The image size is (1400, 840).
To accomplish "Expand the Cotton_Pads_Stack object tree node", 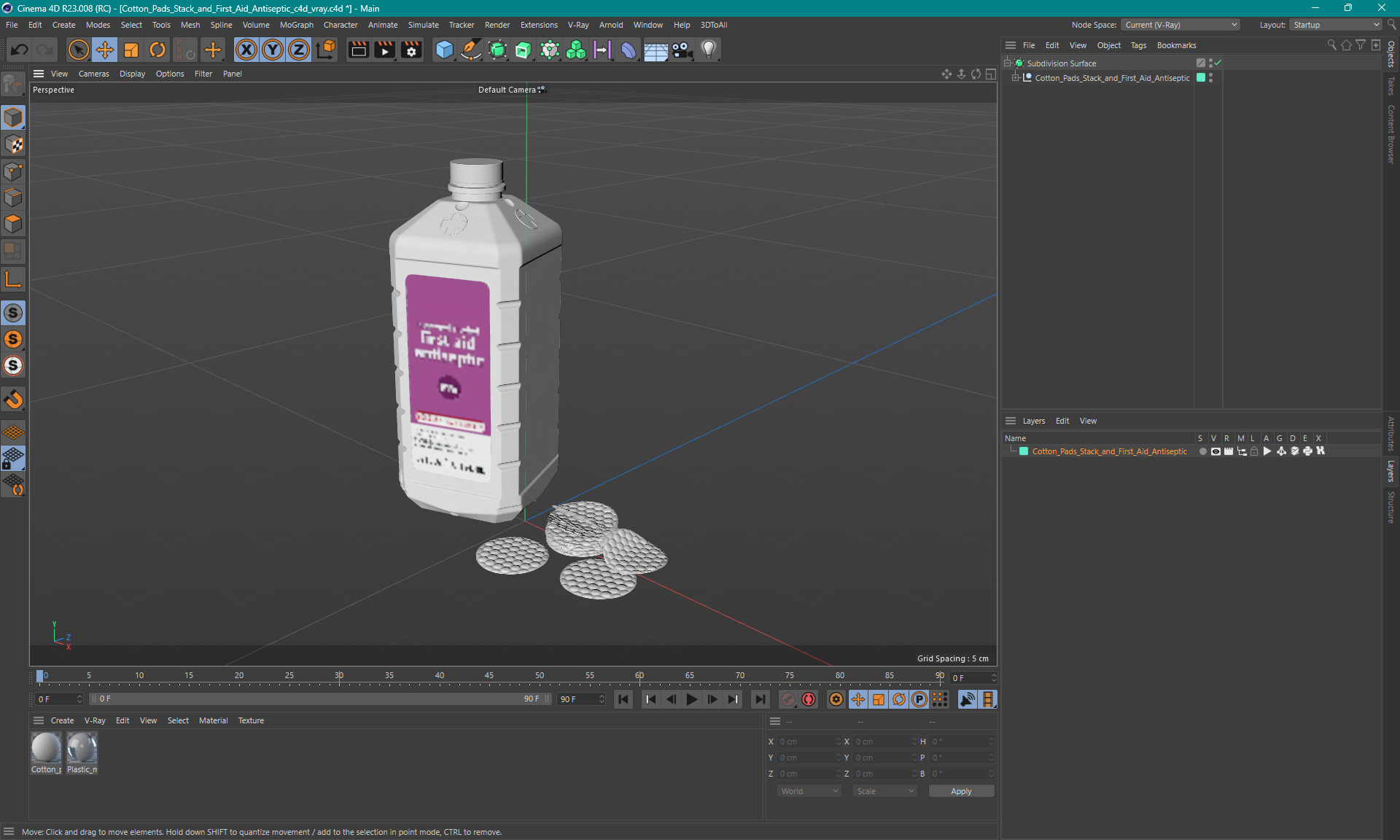I will coord(1015,77).
